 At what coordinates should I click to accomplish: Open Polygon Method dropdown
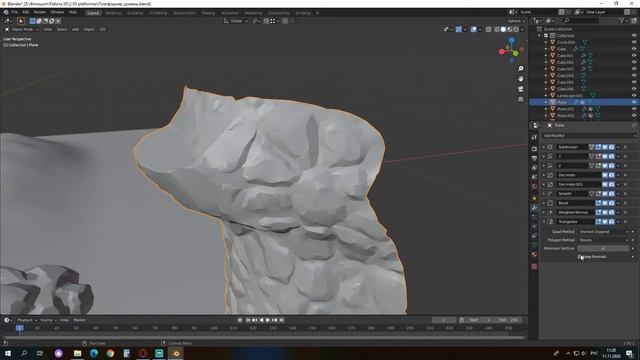(604, 240)
